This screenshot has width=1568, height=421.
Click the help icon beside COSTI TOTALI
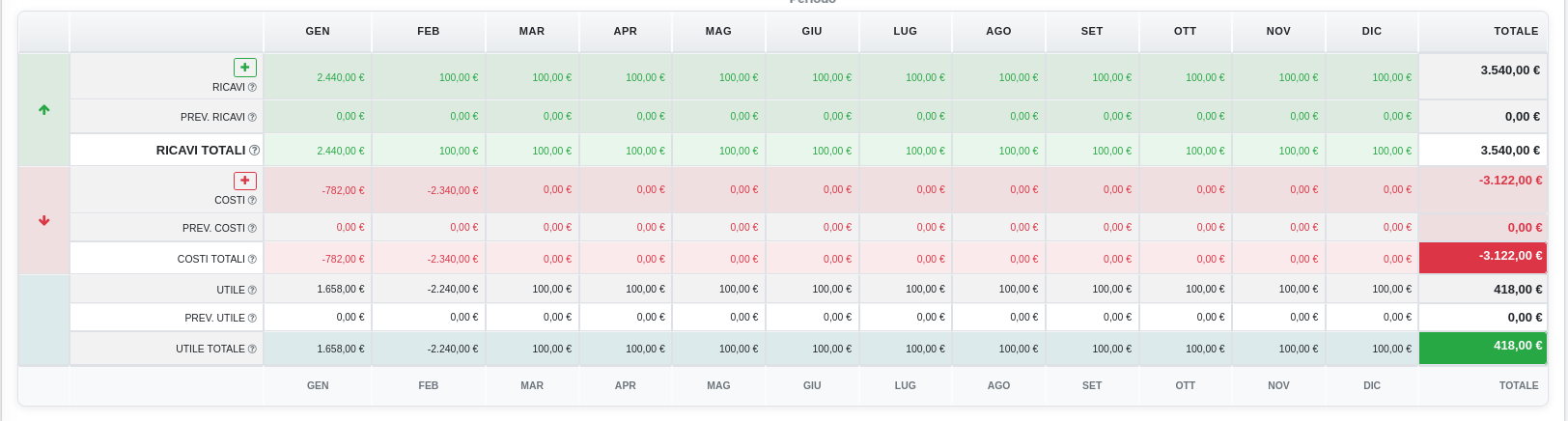[x=252, y=260]
